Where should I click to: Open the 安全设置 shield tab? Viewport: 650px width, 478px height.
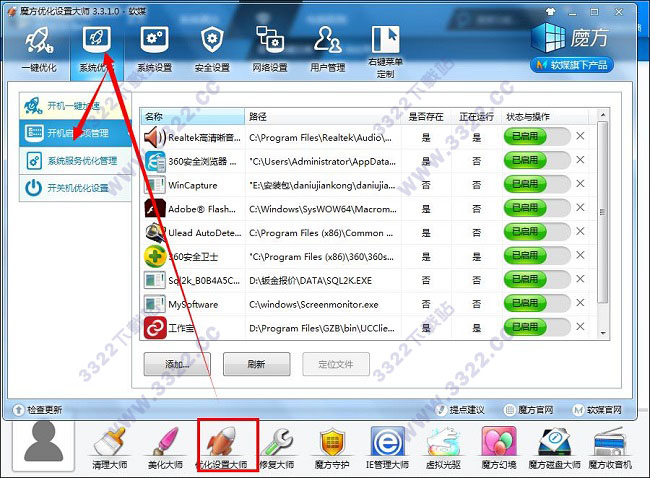212,50
